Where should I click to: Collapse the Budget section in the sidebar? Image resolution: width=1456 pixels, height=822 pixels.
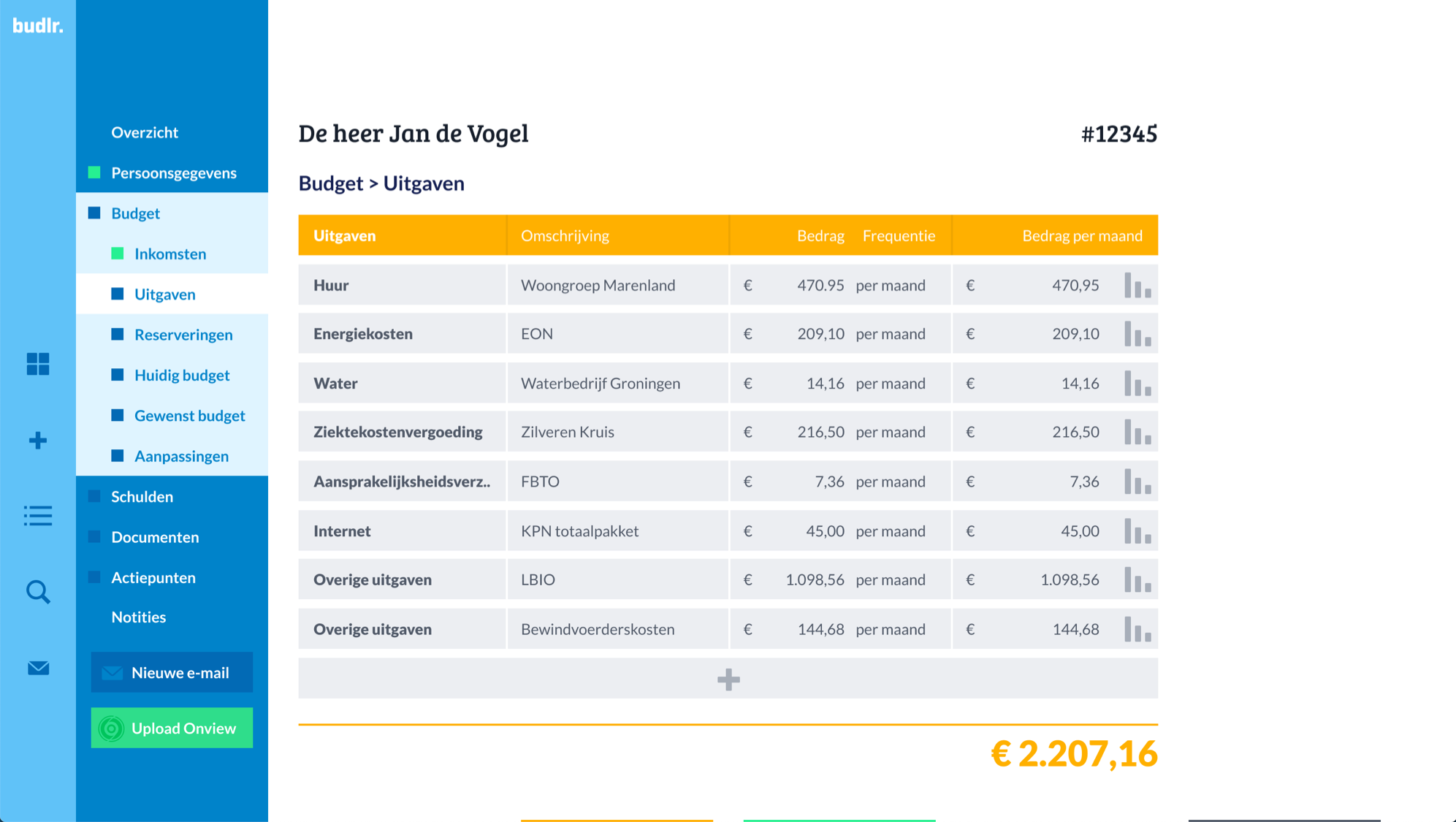click(135, 213)
